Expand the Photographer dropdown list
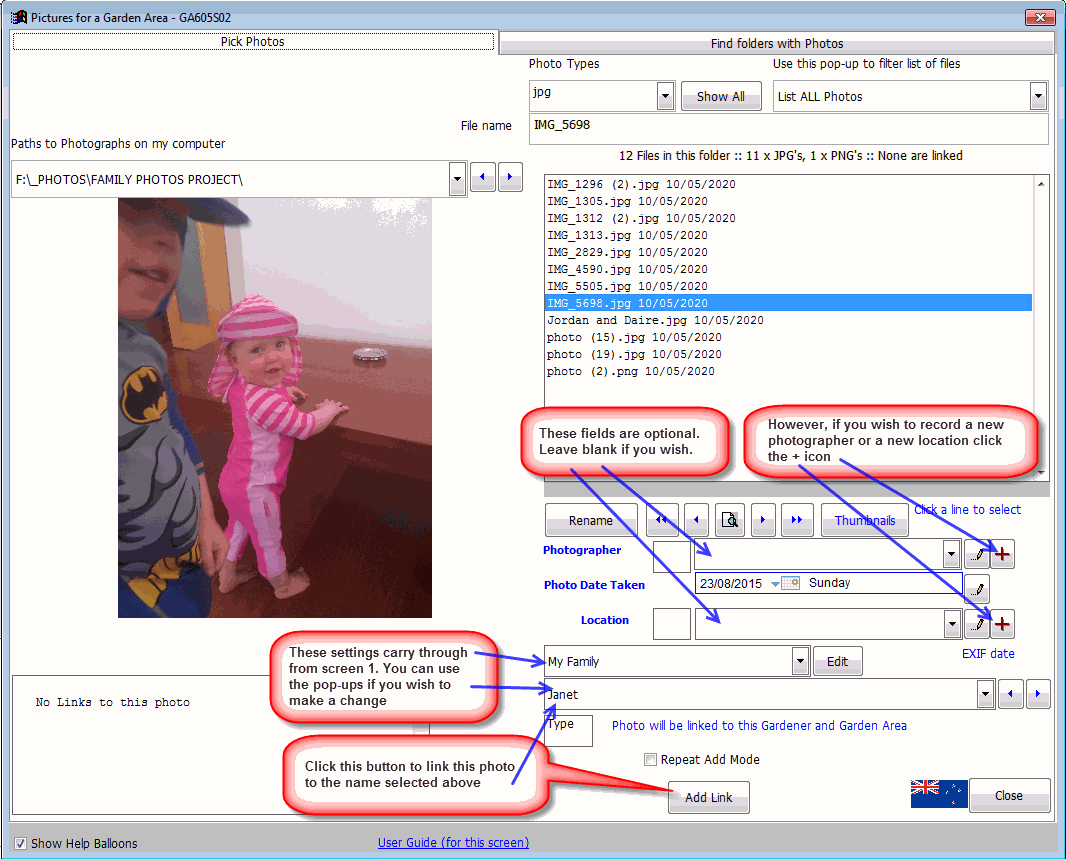This screenshot has width=1066, height=859. click(952, 555)
